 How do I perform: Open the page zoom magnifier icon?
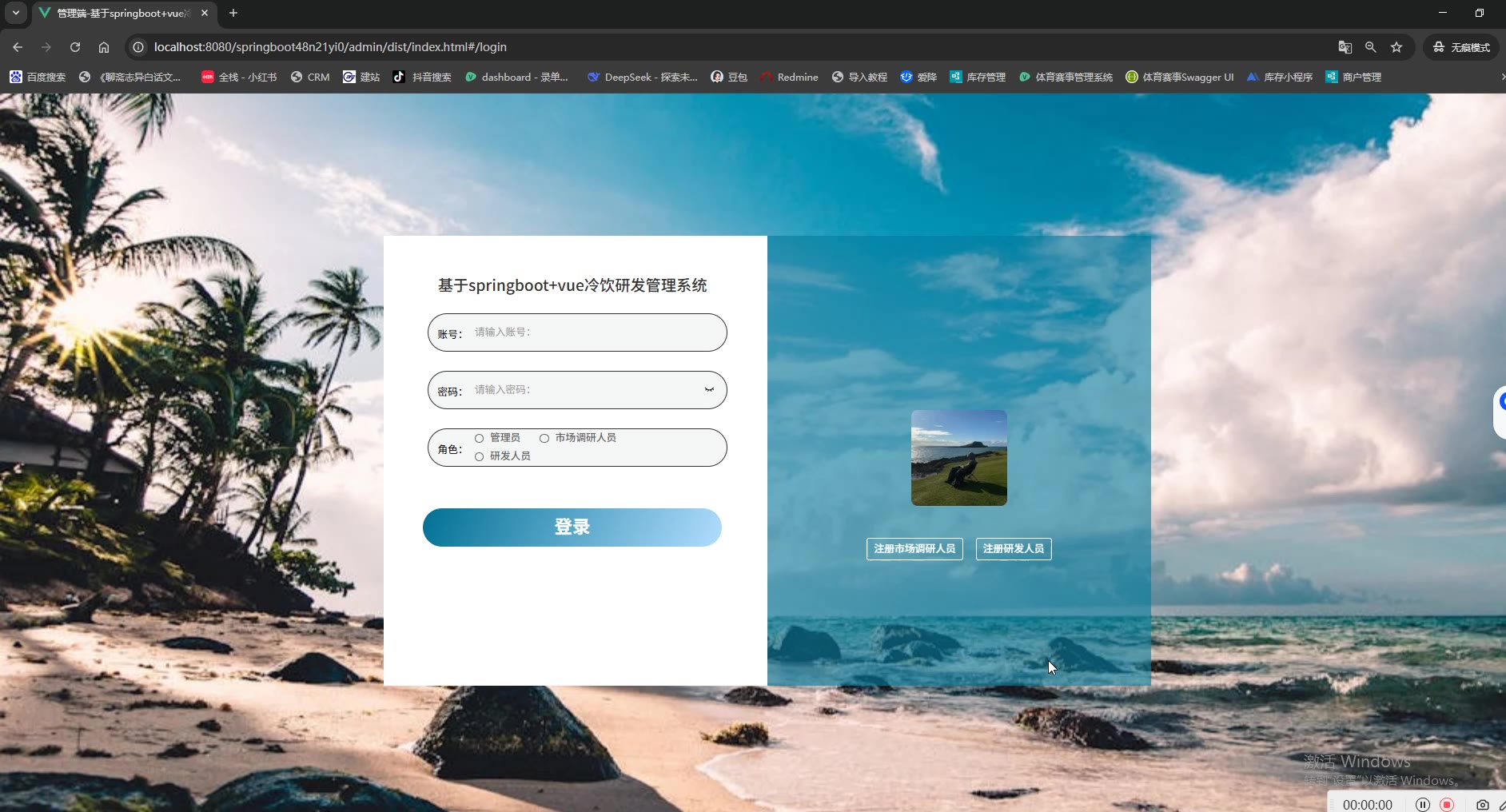(1371, 47)
